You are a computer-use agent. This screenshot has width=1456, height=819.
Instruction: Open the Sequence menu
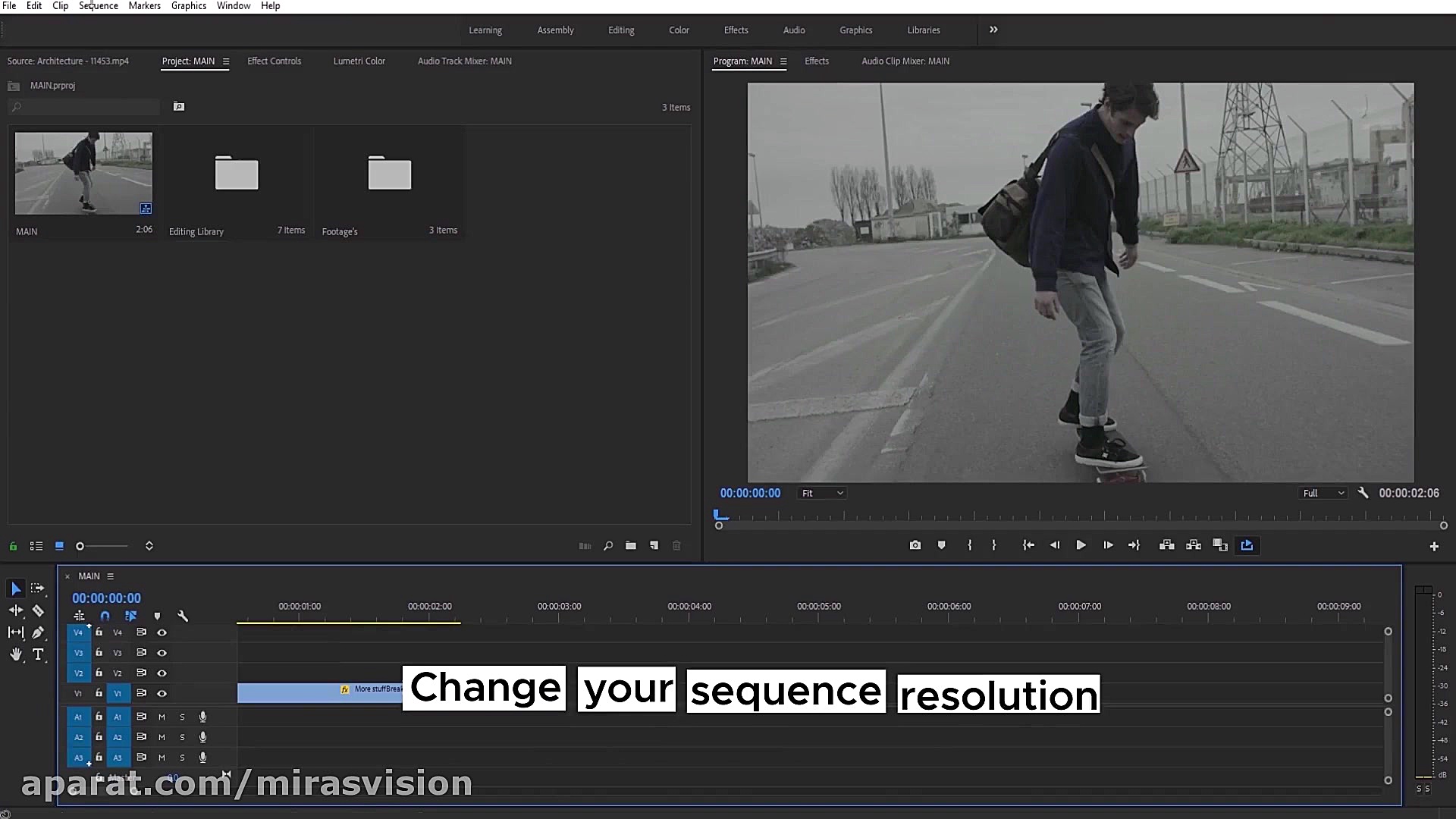[99, 6]
